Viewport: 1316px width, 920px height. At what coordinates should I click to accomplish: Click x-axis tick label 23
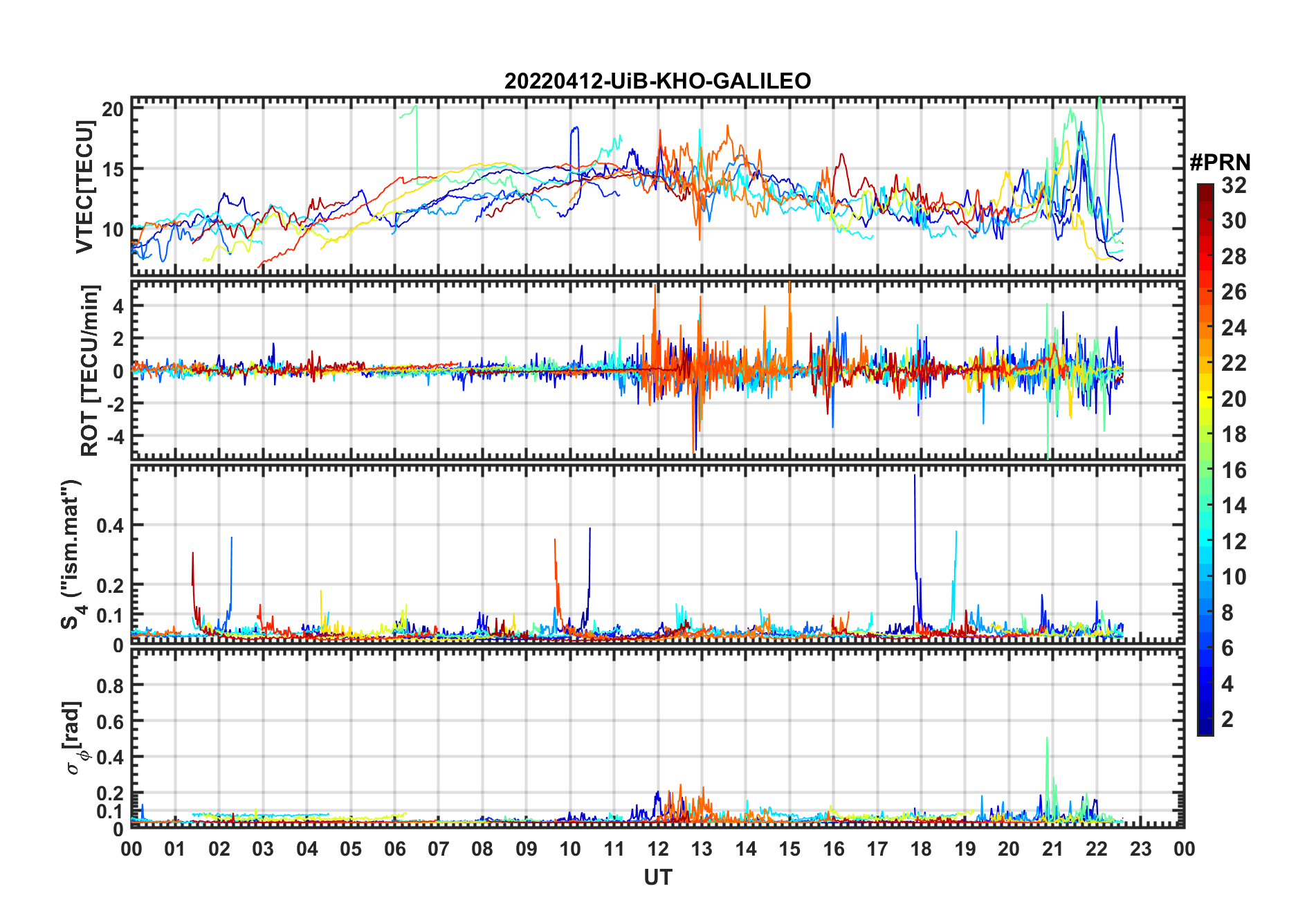coord(1140,849)
